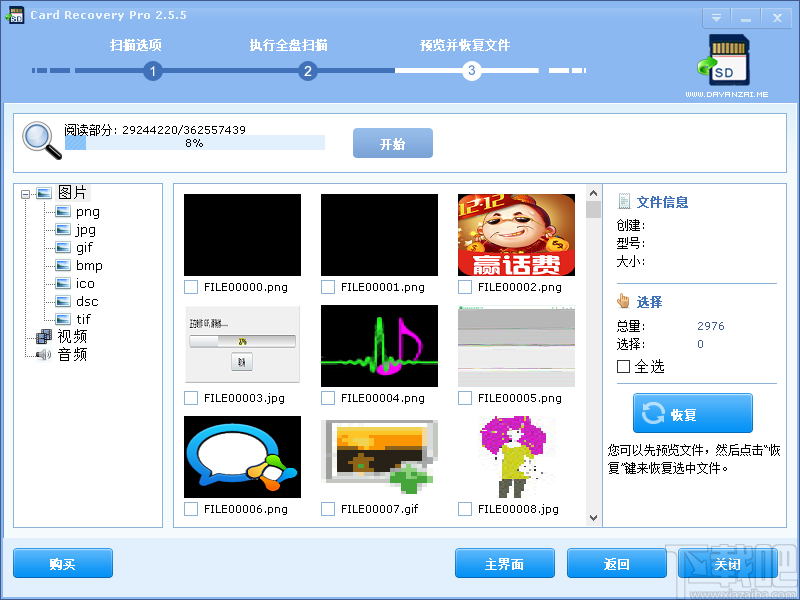Enable the 全选 select-all checkbox
Viewport: 800px width, 600px height.
point(623,366)
